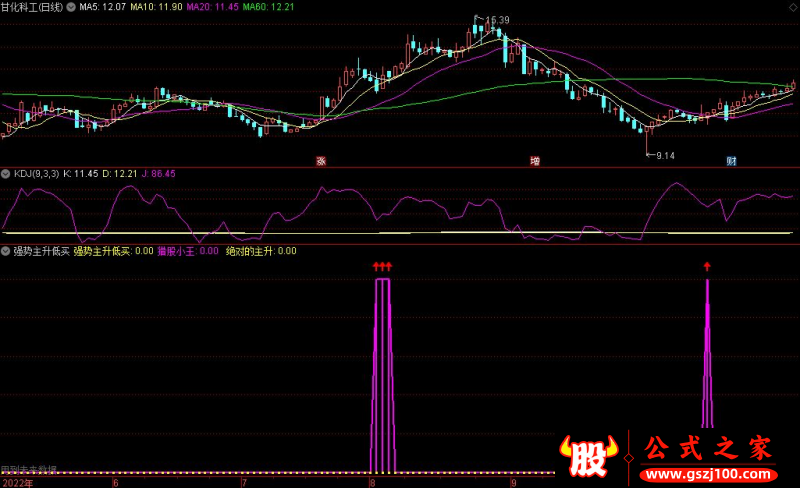Click the red 增 event marker icon

[x=535, y=160]
